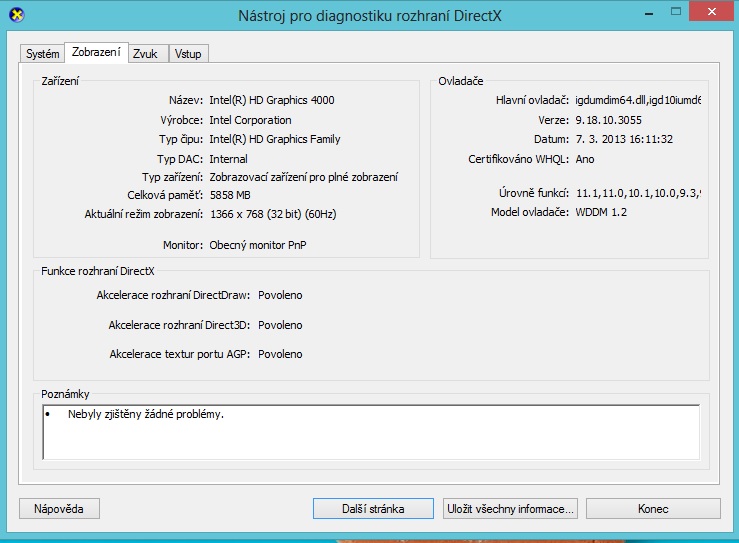Switch to the Systém tab
This screenshot has width=739, height=543.
[42, 54]
